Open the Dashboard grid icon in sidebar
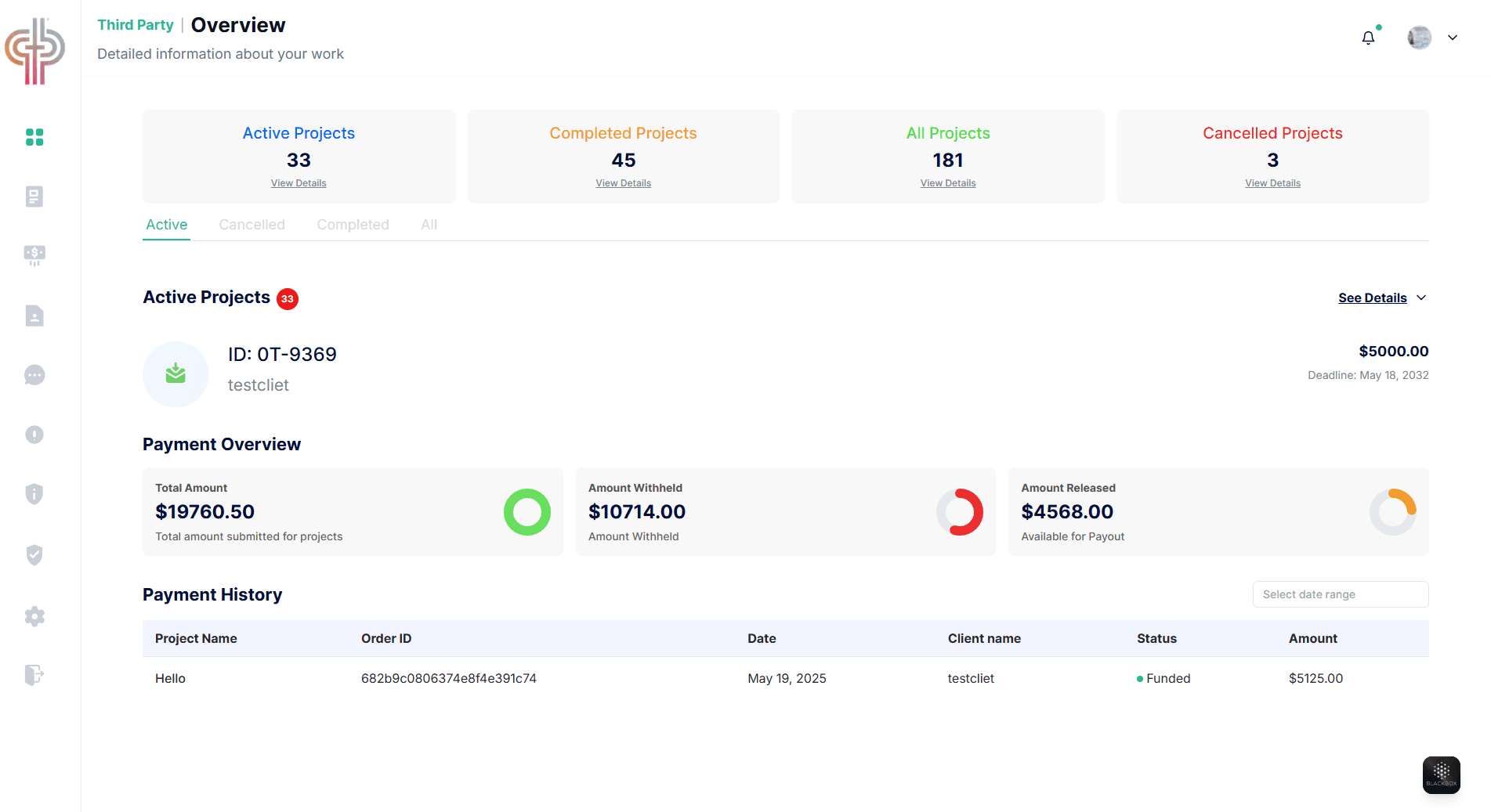The height and width of the screenshot is (812, 1491). pos(34,136)
